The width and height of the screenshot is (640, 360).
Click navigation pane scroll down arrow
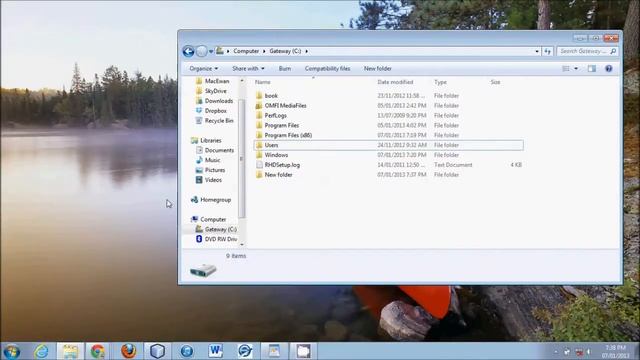pos(242,244)
